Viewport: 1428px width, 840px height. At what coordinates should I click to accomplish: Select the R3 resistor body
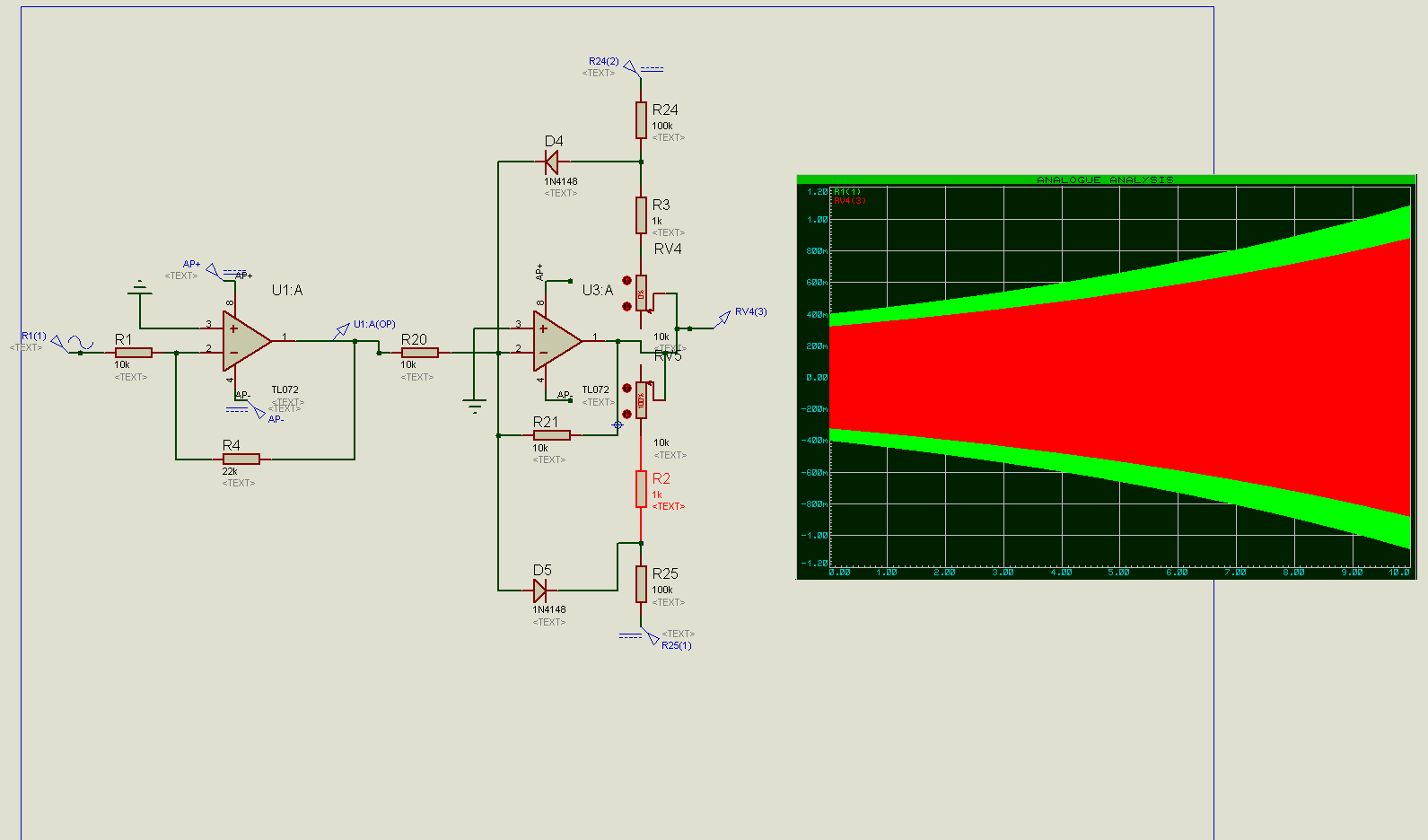tap(641, 215)
